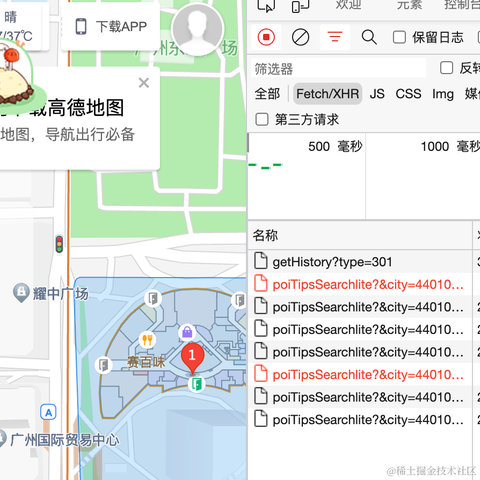Screen dimensions: 480x480
Task: Clear the network log
Action: [x=300, y=37]
